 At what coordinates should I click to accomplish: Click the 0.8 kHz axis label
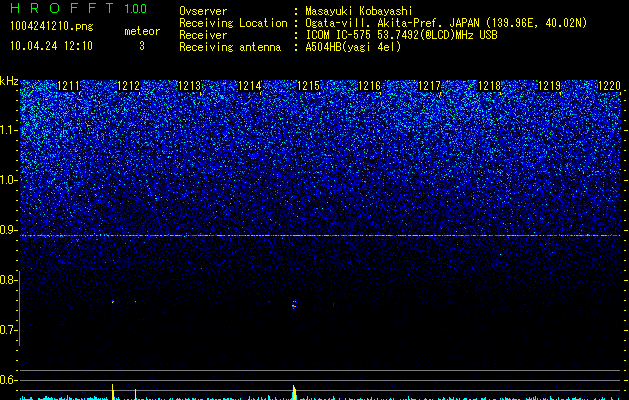click(9, 280)
